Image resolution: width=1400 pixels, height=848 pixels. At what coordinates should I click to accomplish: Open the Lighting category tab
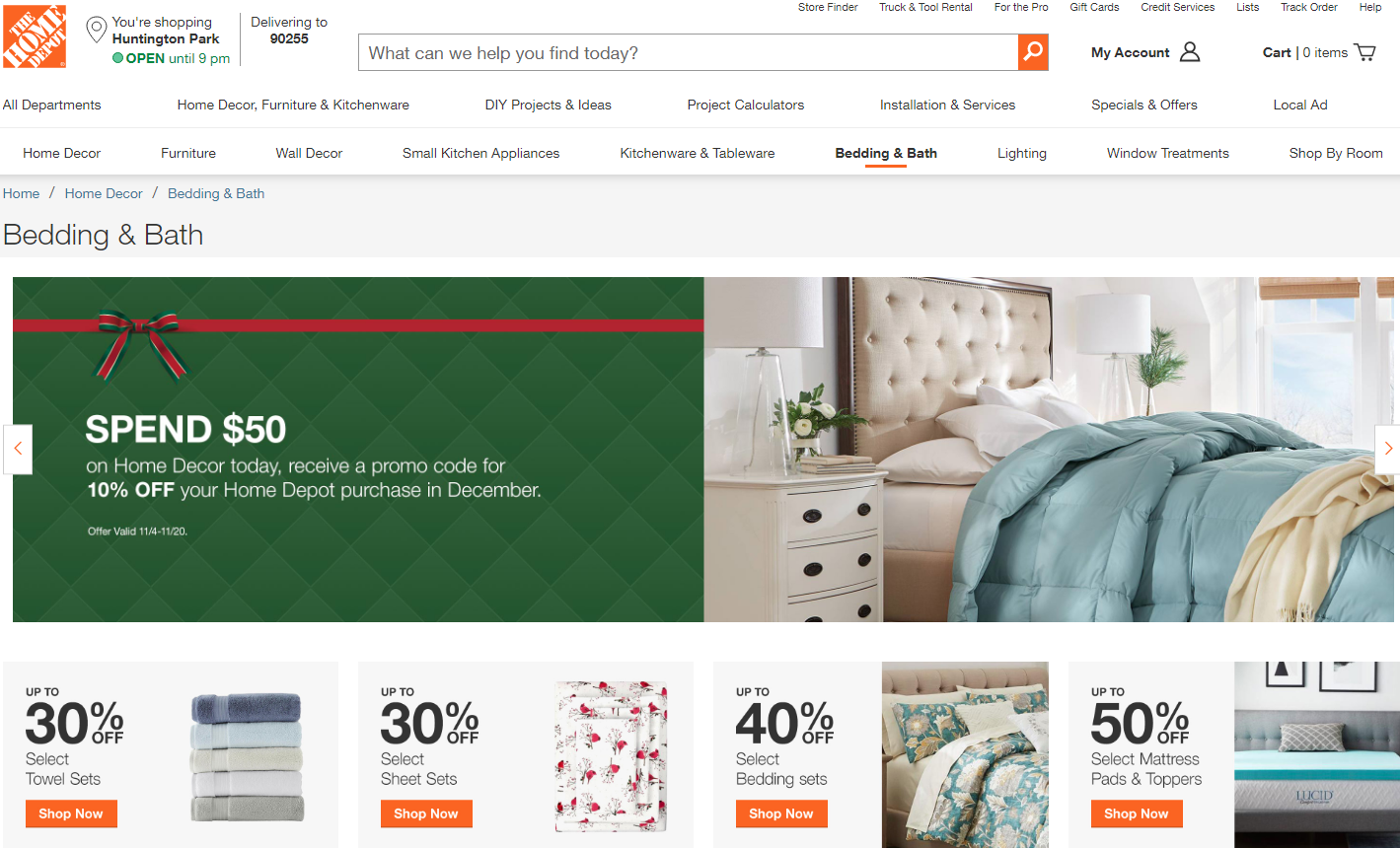click(1022, 153)
